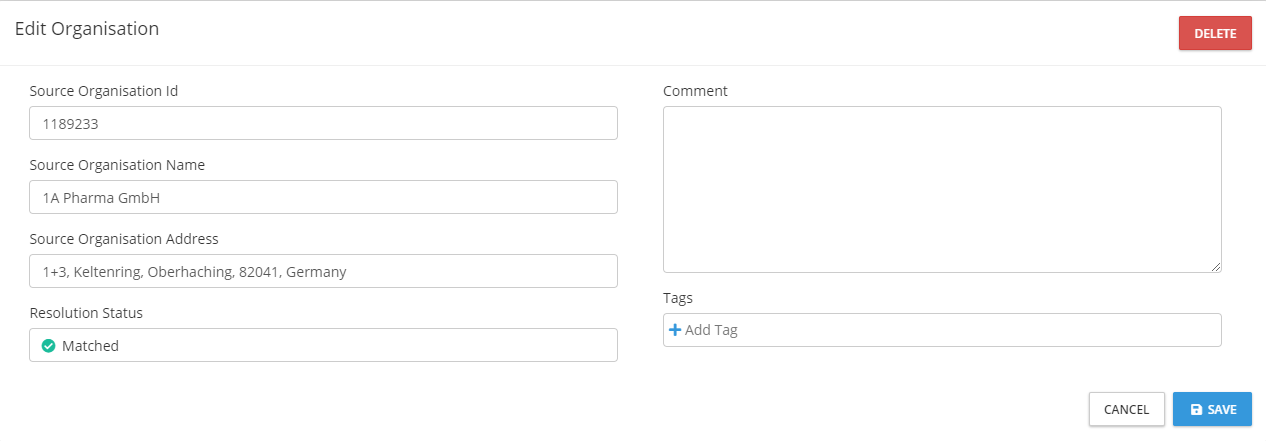
Task: Click inside the Comment text area
Action: point(941,189)
